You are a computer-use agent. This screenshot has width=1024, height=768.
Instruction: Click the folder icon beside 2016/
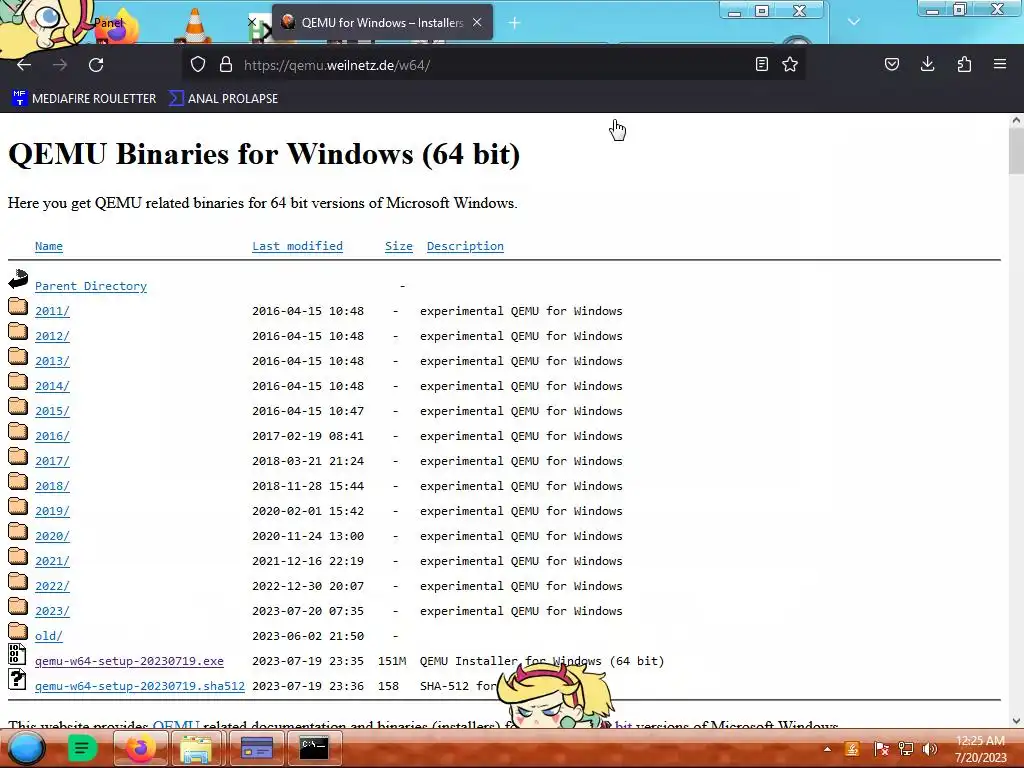(18, 431)
